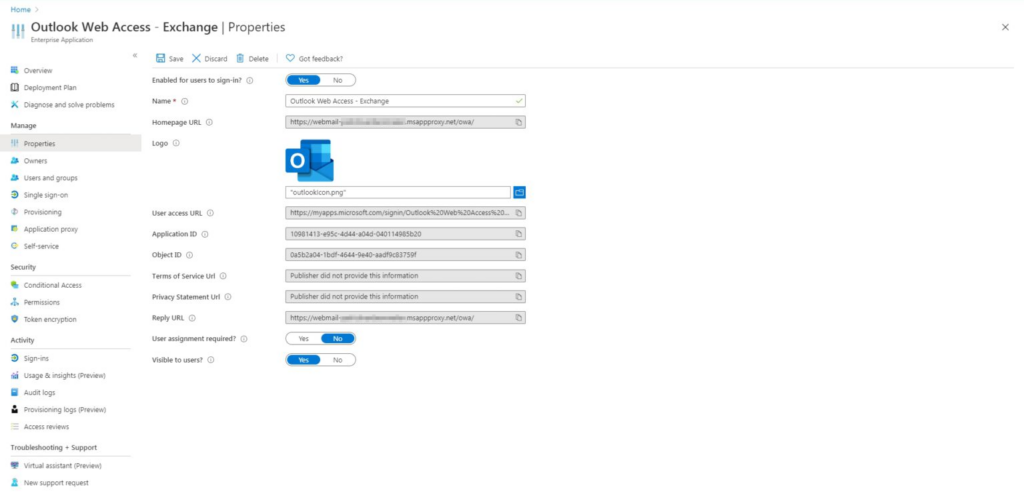The height and width of the screenshot is (494, 1024).
Task: Show info tooltip next to User access URL
Action: click(210, 213)
